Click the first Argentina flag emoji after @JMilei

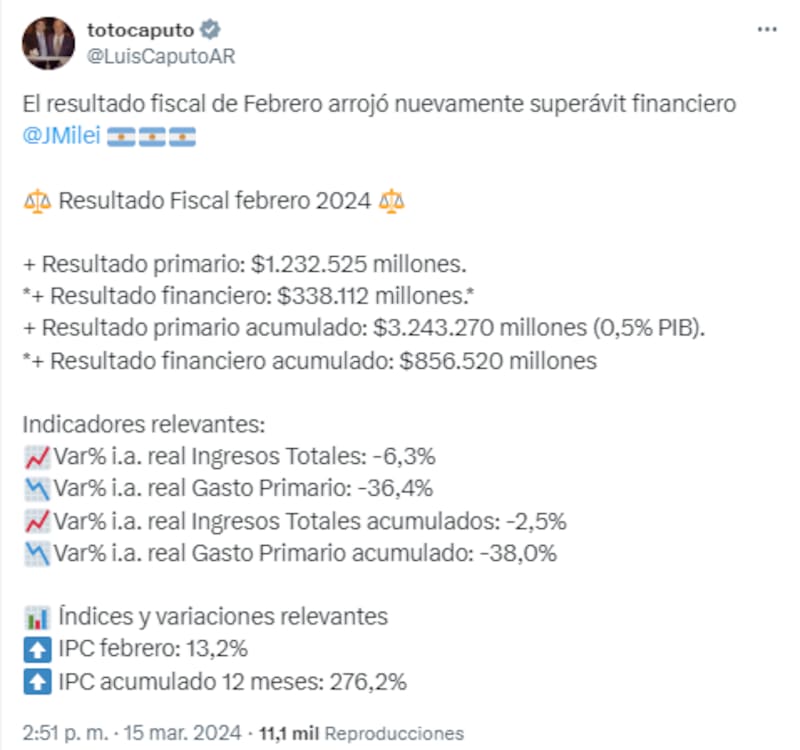pyautogui.click(x=120, y=137)
